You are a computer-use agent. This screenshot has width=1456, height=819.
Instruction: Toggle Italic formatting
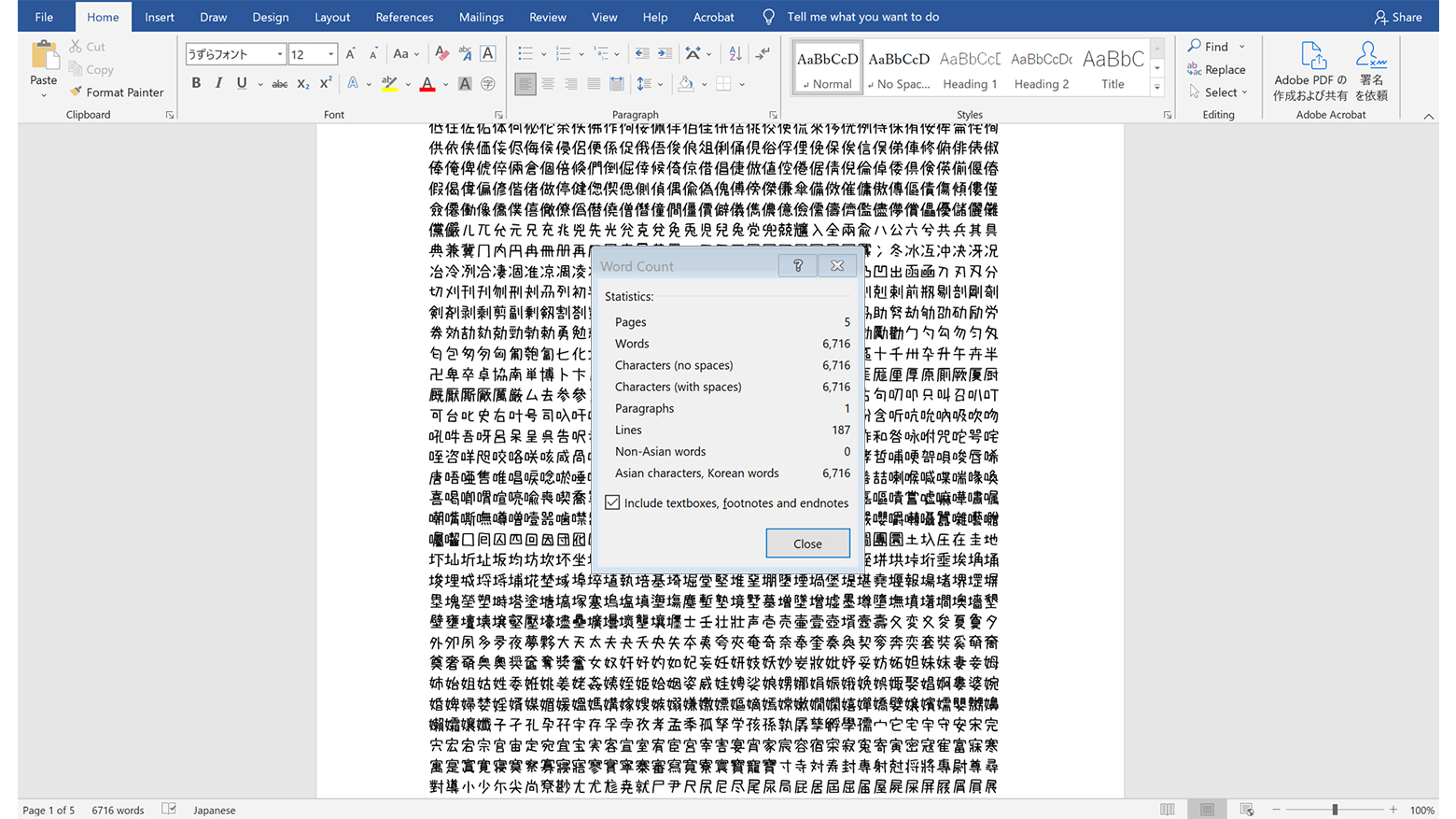(x=218, y=83)
